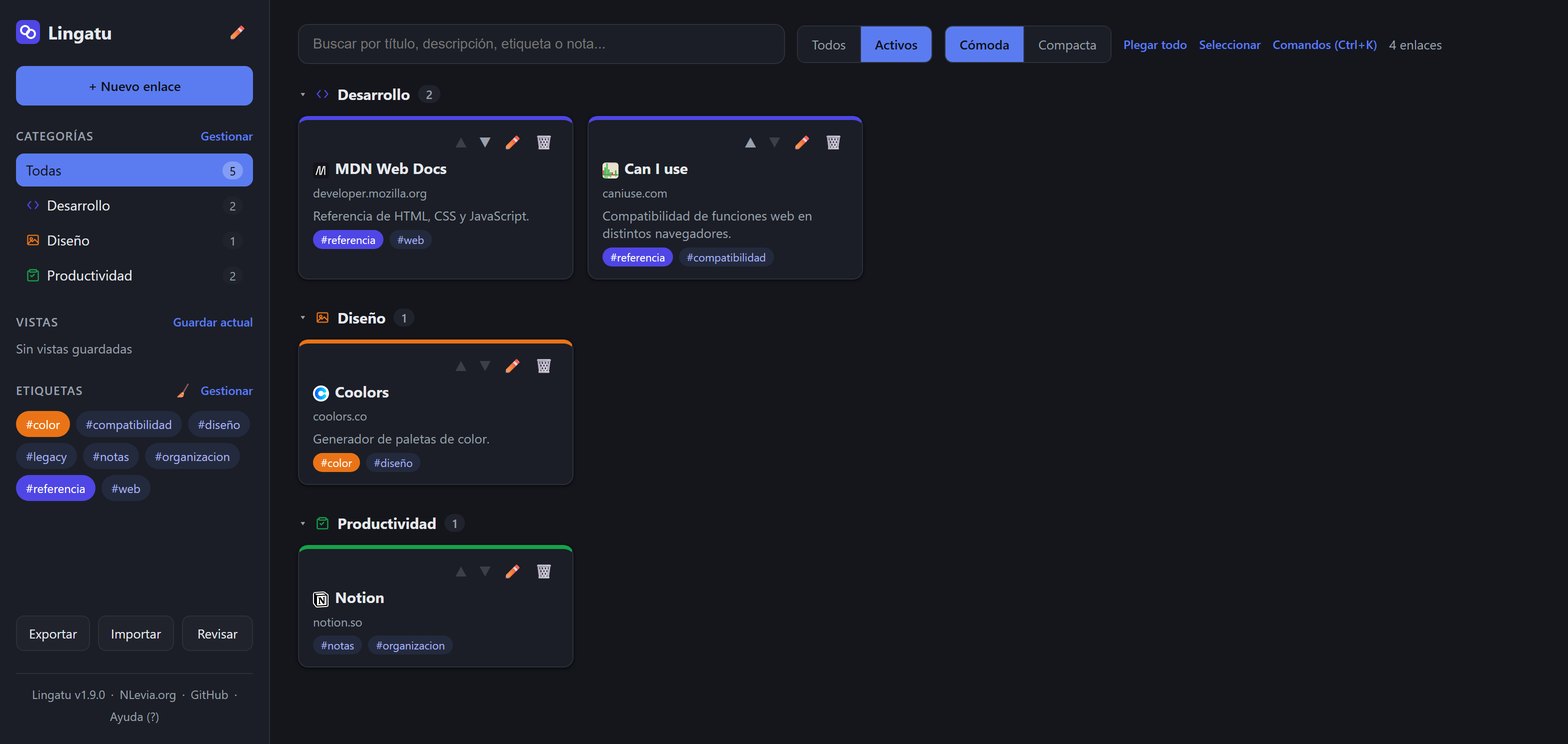This screenshot has height=744, width=1568.
Task: Click the #web tag on MDN Web Docs card
Action: click(x=410, y=240)
